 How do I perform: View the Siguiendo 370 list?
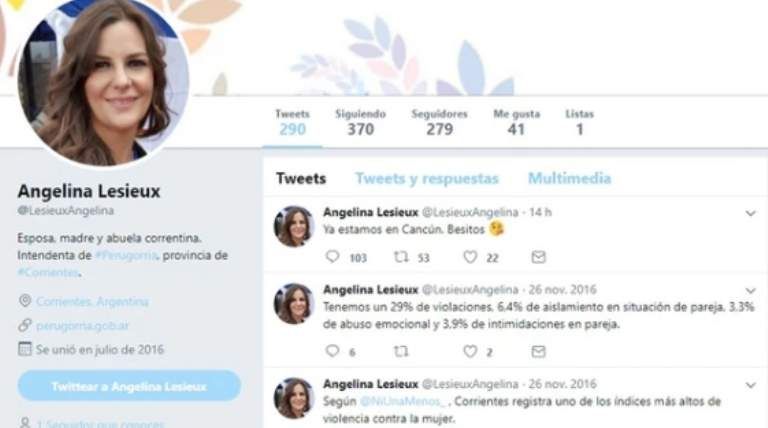(360, 122)
